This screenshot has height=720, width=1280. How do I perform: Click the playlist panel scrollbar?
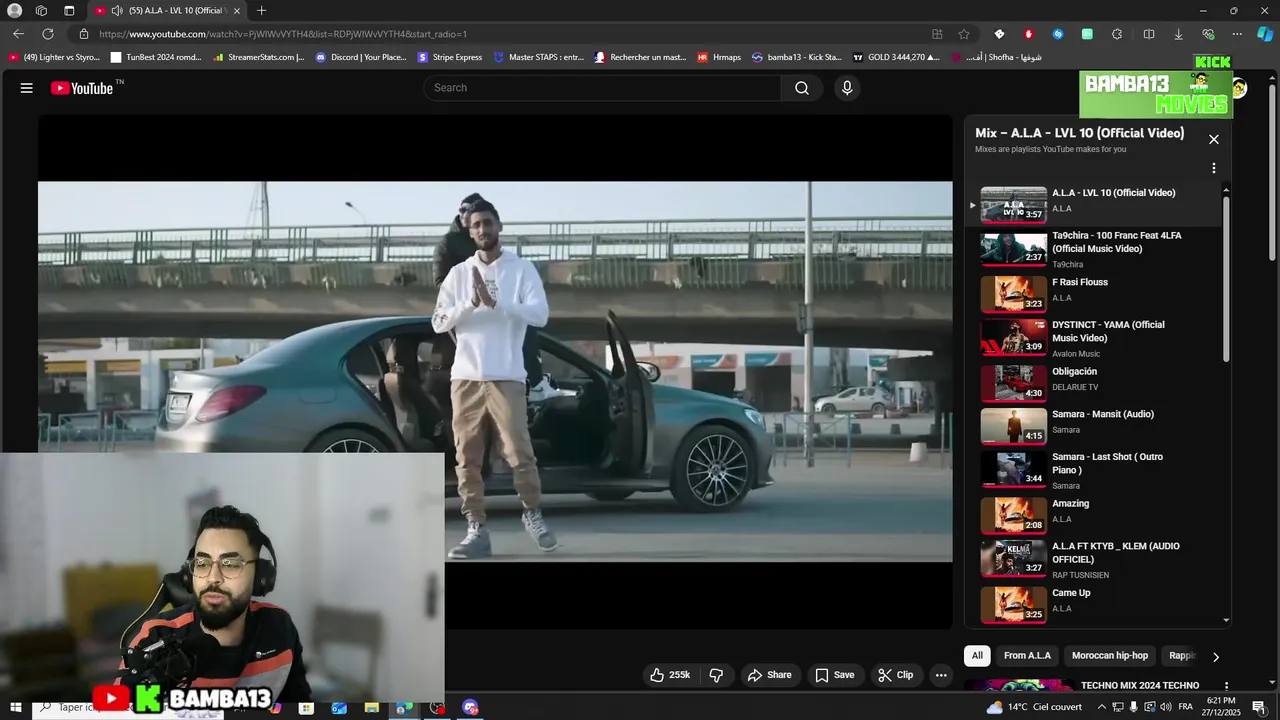coord(1226,280)
